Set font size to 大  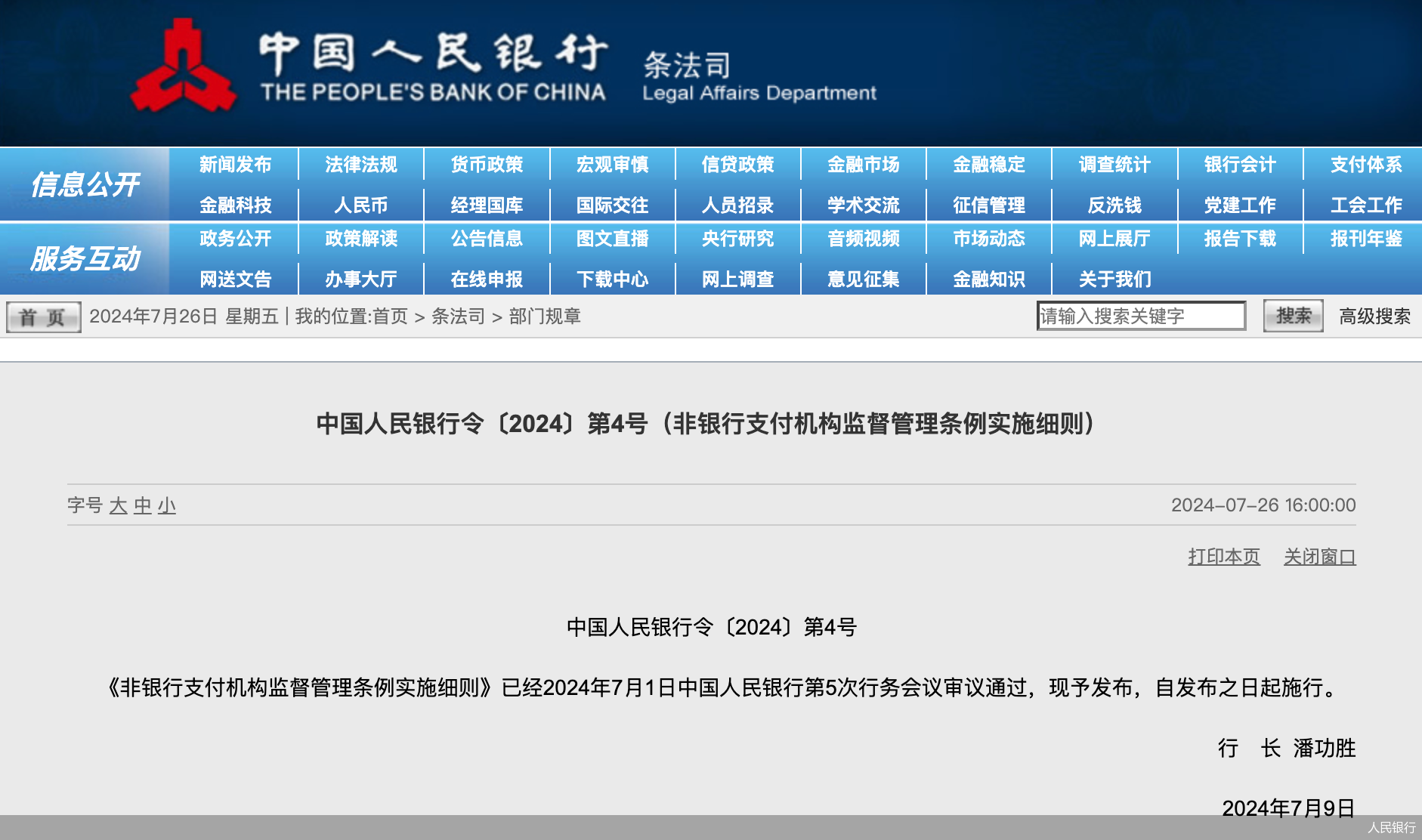pyautogui.click(x=118, y=505)
